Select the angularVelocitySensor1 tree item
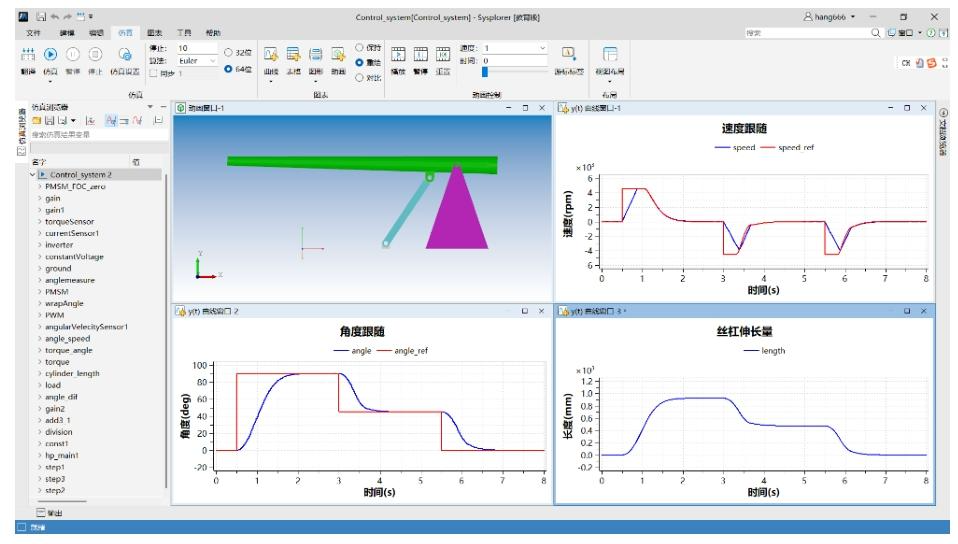 click(x=86, y=327)
